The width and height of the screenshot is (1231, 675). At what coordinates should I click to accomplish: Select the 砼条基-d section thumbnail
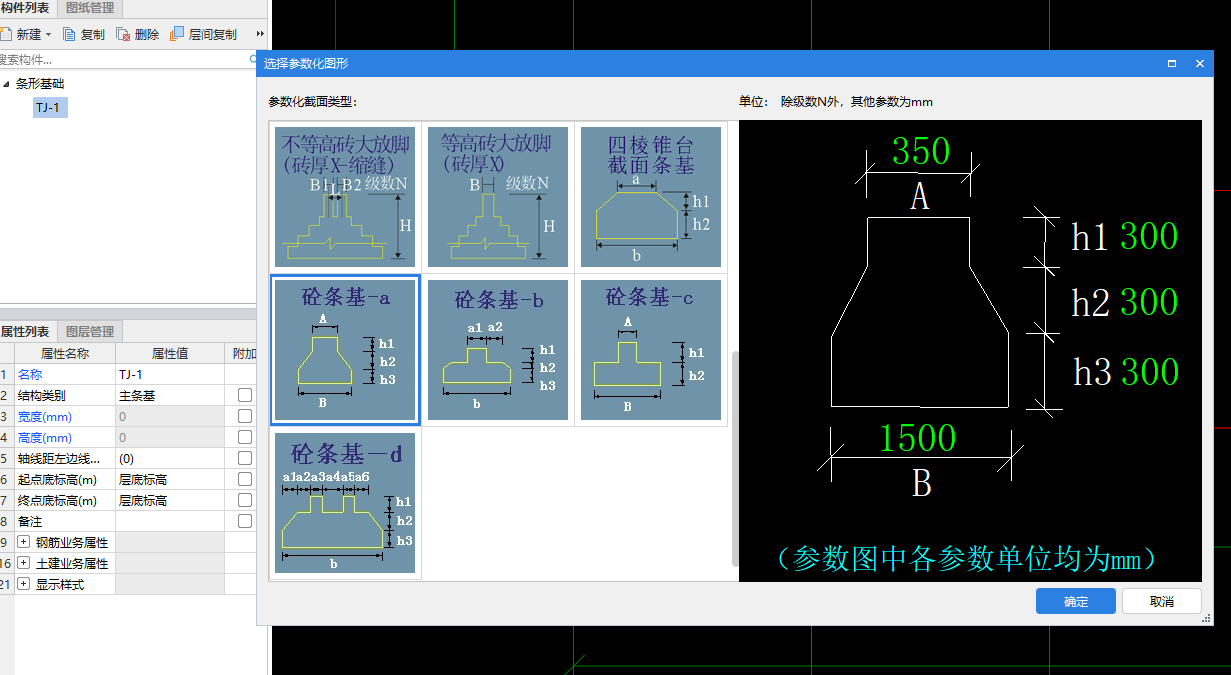coord(346,503)
